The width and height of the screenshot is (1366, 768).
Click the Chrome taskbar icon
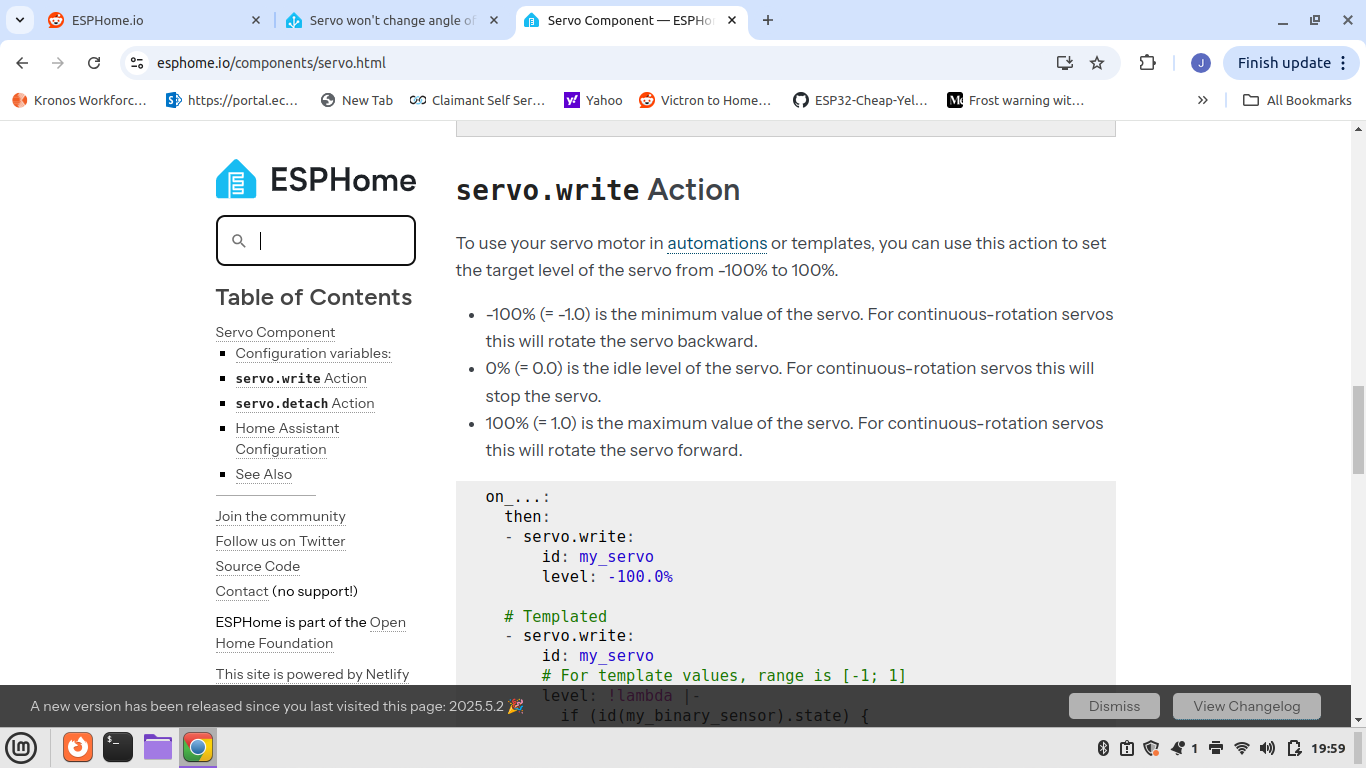tap(198, 747)
